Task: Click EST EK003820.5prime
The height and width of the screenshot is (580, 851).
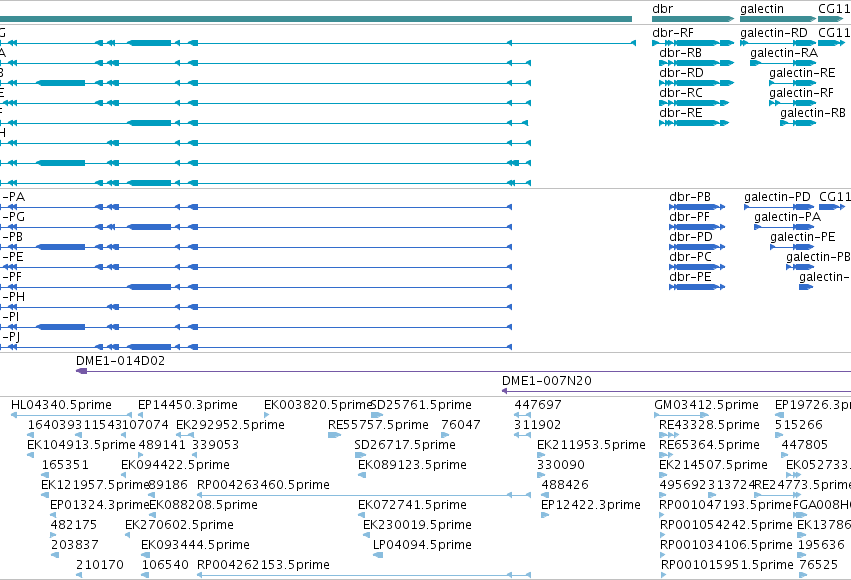Action: coord(317,405)
